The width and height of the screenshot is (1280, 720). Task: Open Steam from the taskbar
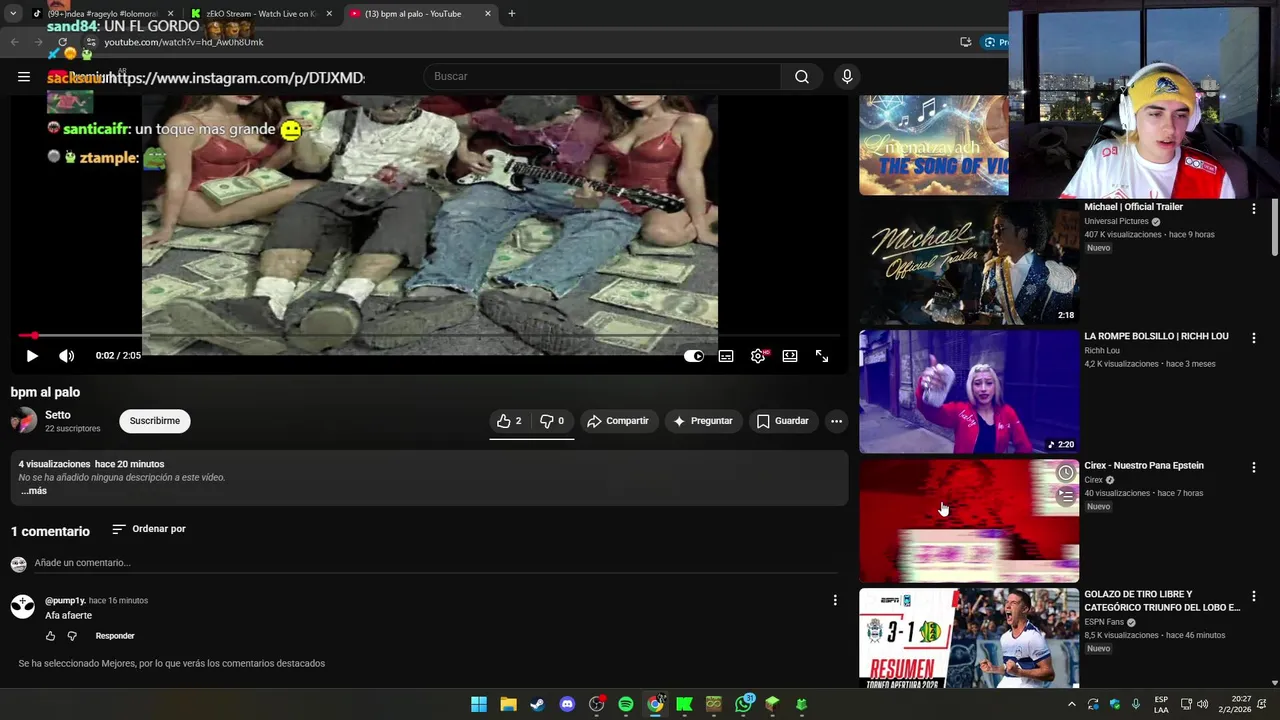[537, 704]
